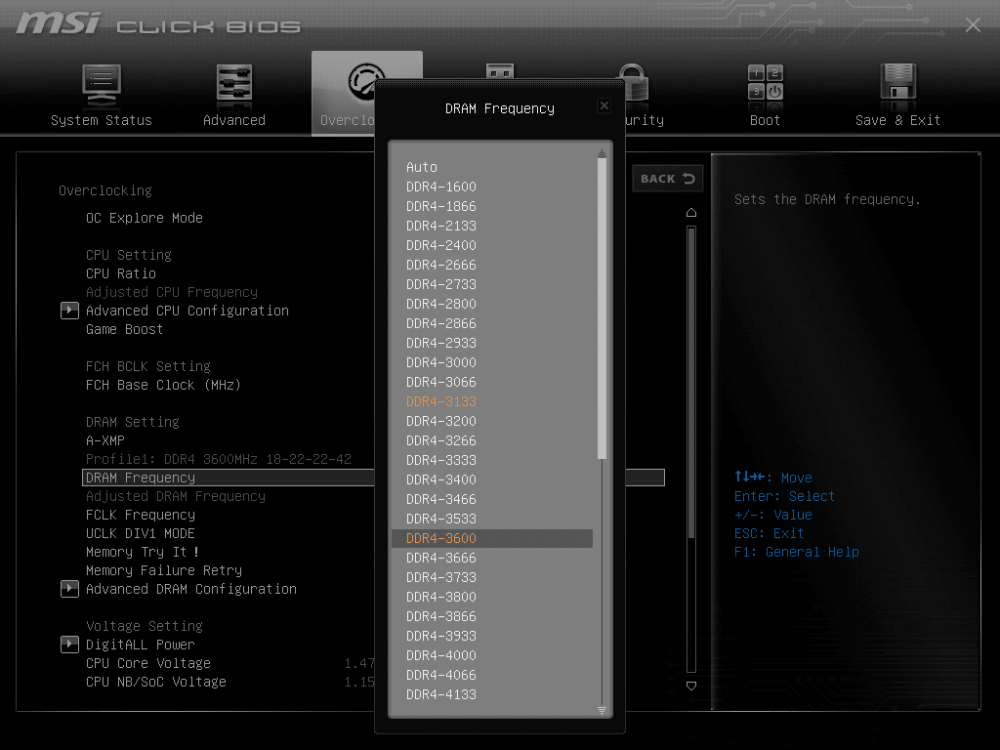Select CPU Ratio setting
This screenshot has width=1000, height=750.
tap(121, 274)
